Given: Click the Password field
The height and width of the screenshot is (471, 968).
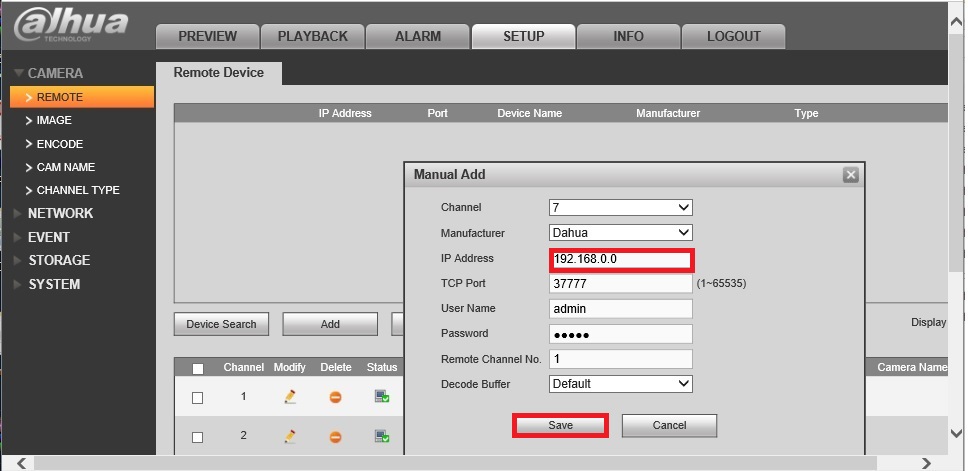Looking at the screenshot, I should tap(620, 334).
